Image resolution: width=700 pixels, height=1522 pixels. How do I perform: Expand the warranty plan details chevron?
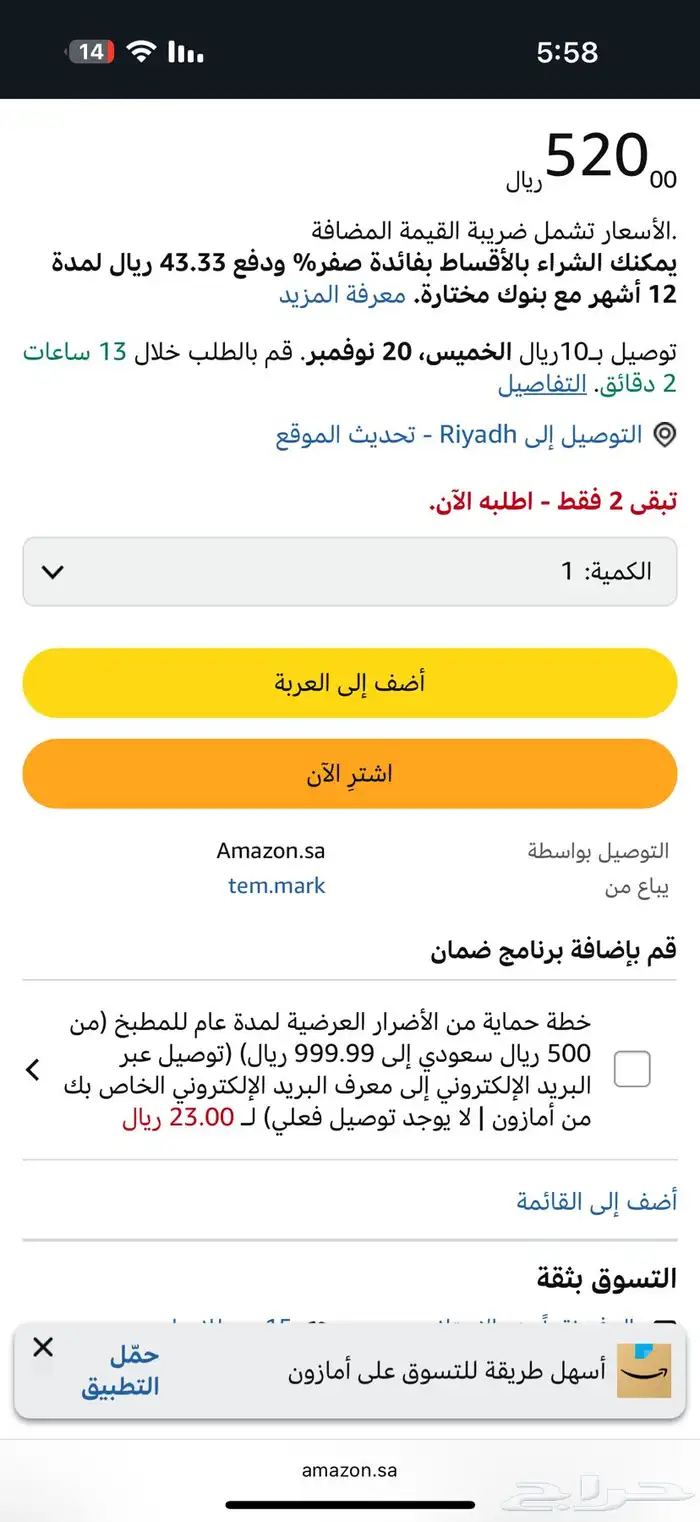pyautogui.click(x=32, y=1069)
